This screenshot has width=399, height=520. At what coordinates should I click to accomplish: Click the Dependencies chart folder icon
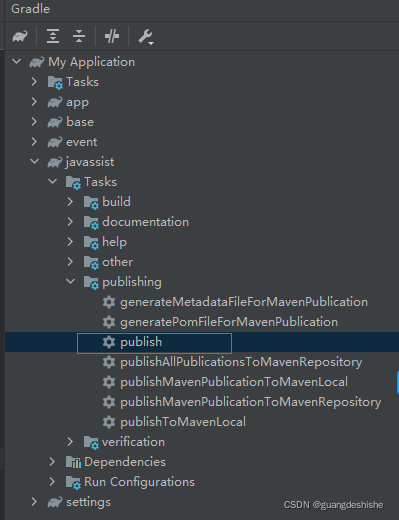point(73,462)
